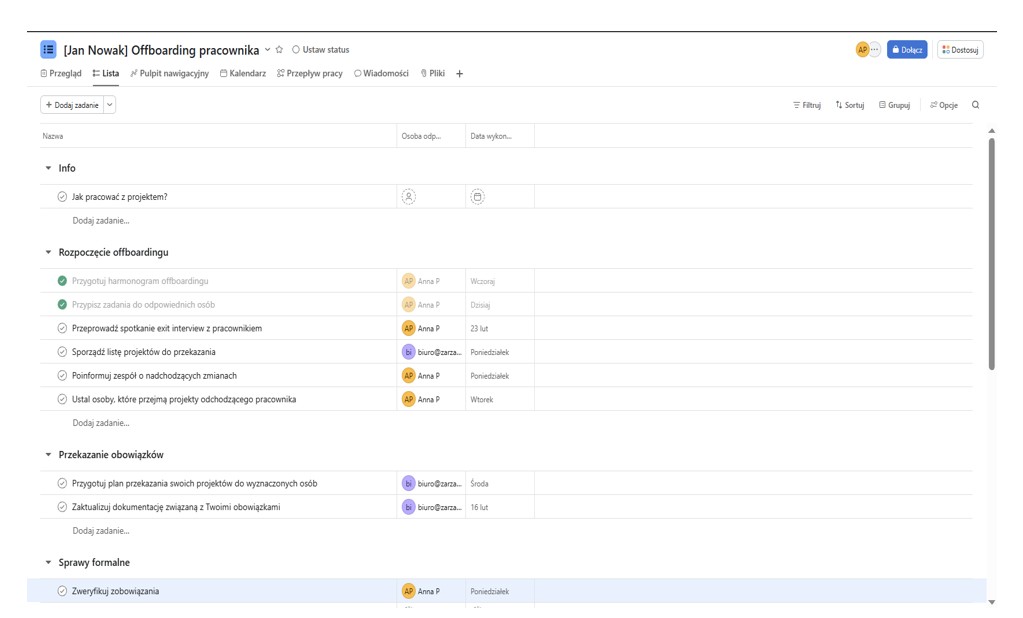This screenshot has height=618, width=1023.
Task: Click the search magnifier icon
Action: pyautogui.click(x=975, y=105)
